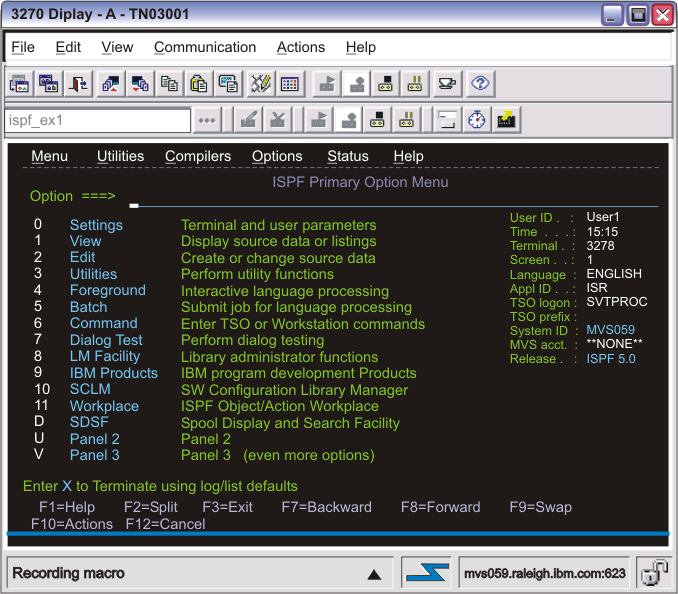Select the Workplace option

click(x=104, y=406)
